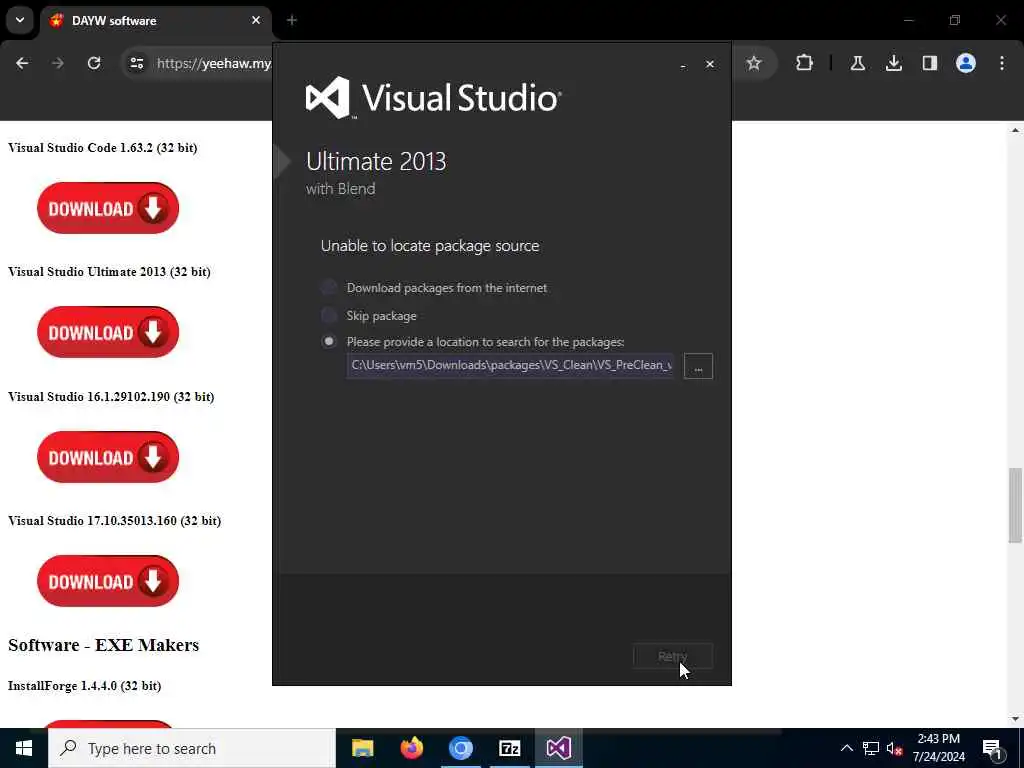Expand the tab search dropdown in Chrome
This screenshot has width=1024, height=768.
[20, 20]
